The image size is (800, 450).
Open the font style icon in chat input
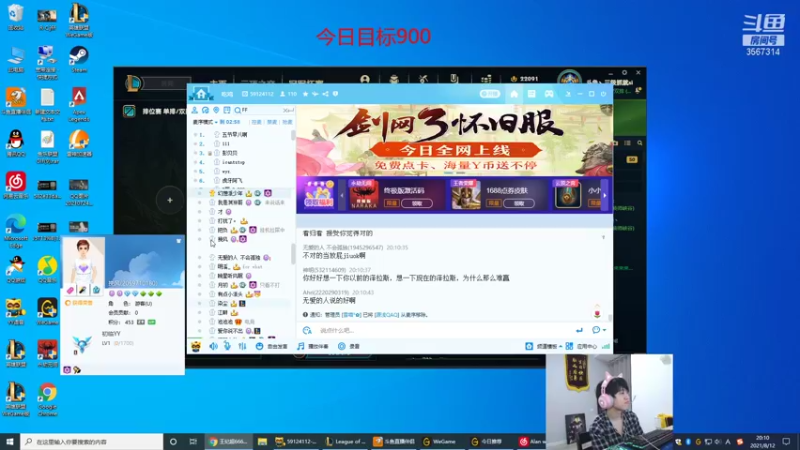tap(307, 331)
